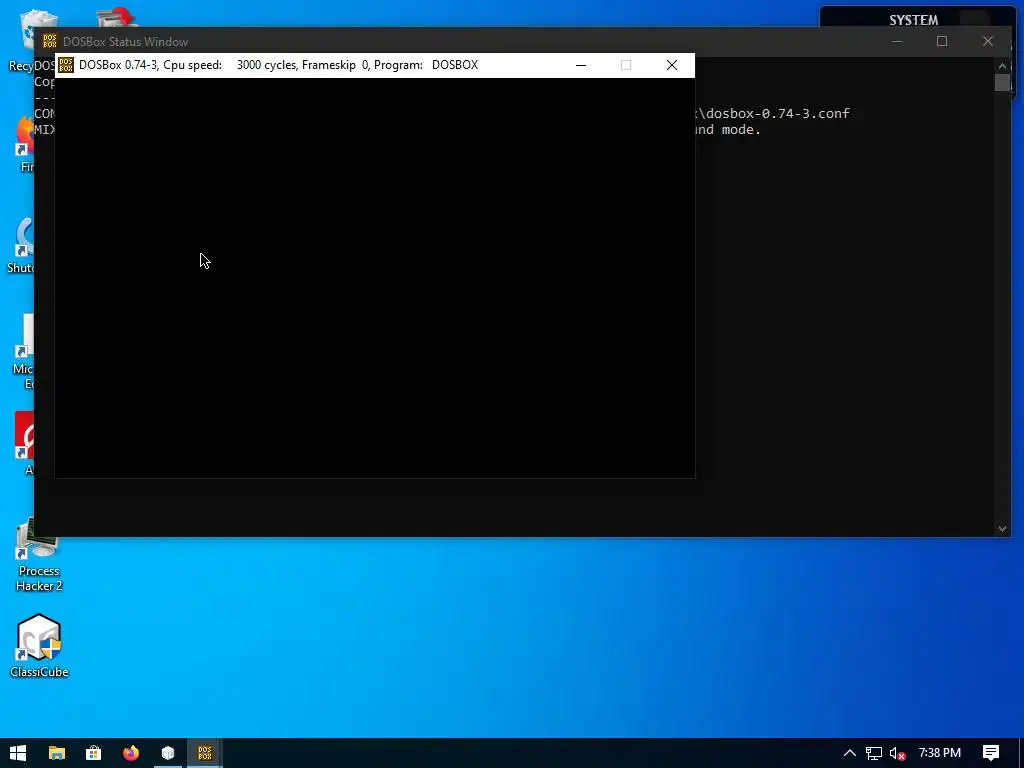The image size is (1024, 768).
Task: Open the Process Hacker 2 desktop shortcut
Action: click(39, 555)
